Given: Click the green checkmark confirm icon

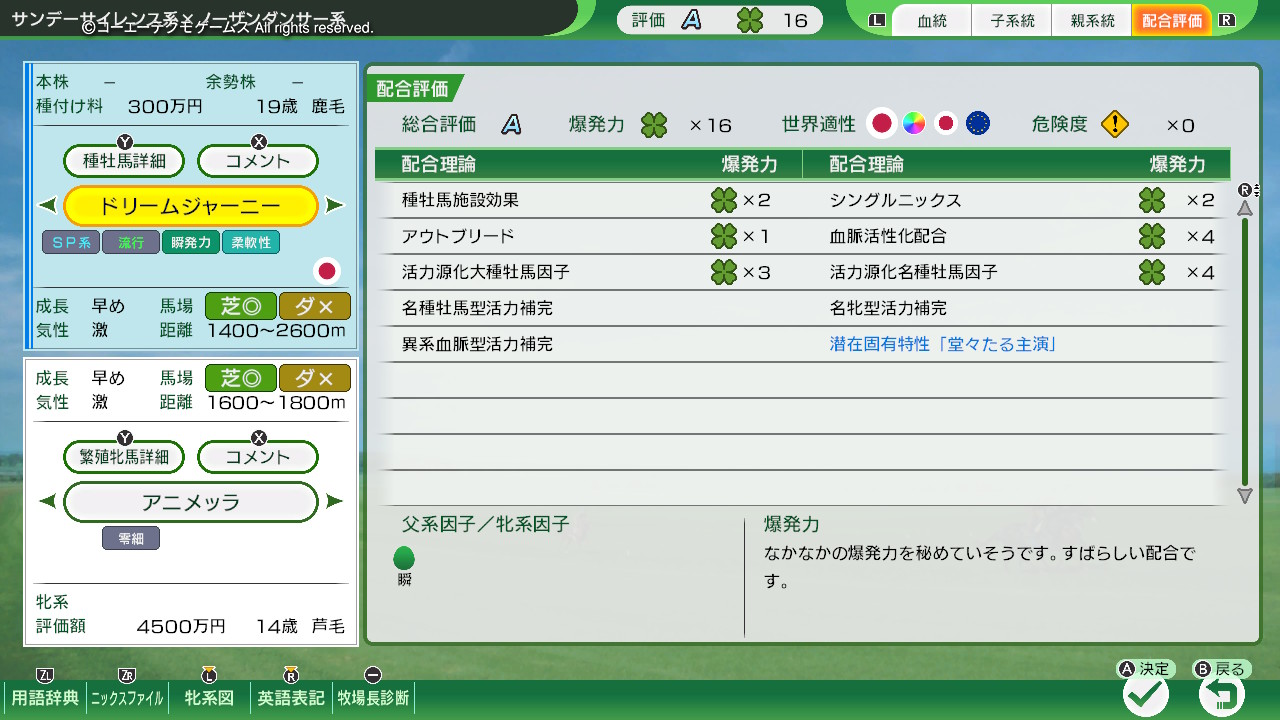Looking at the screenshot, I should (x=1146, y=694).
